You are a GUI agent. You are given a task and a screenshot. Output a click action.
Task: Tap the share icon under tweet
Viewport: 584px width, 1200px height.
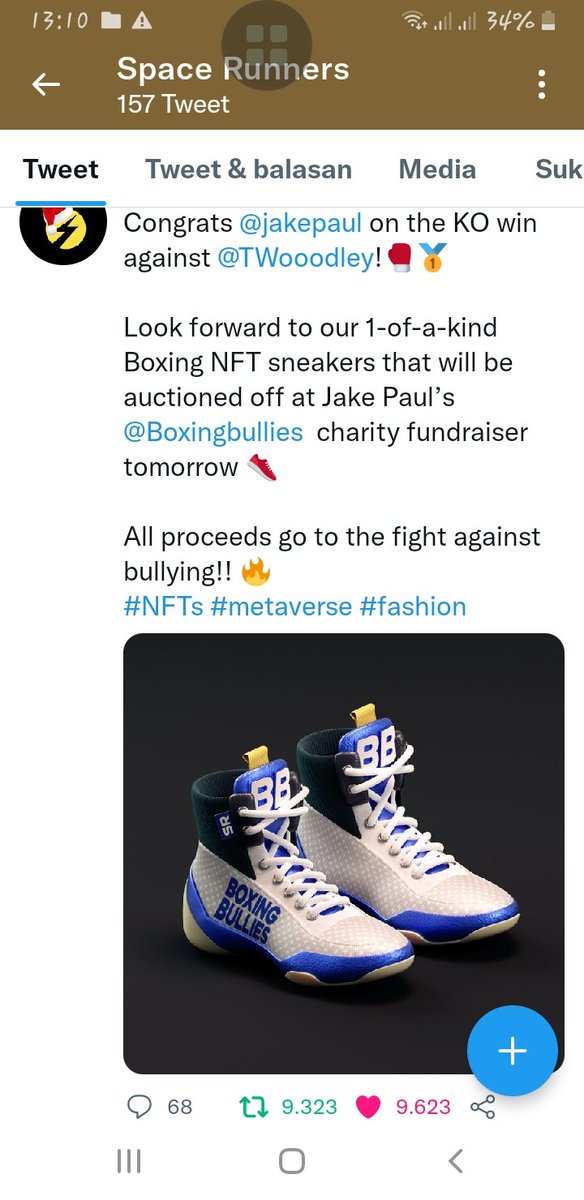[483, 1106]
